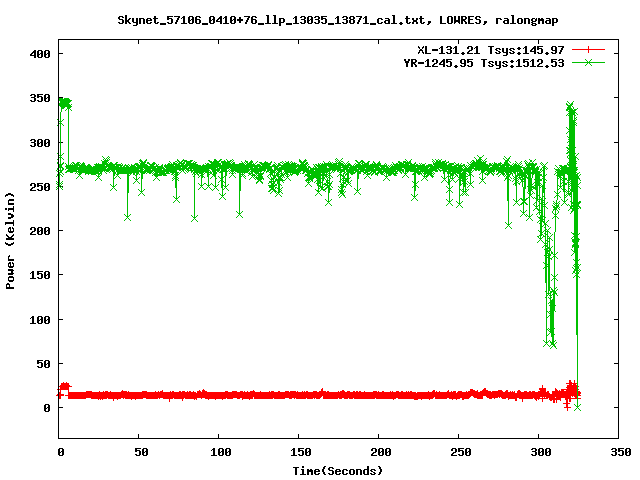Viewport: 640px width, 480px height.
Task: Select the XL-131.21 Tsys:145.97 legend entry
Action: [x=491, y=50]
